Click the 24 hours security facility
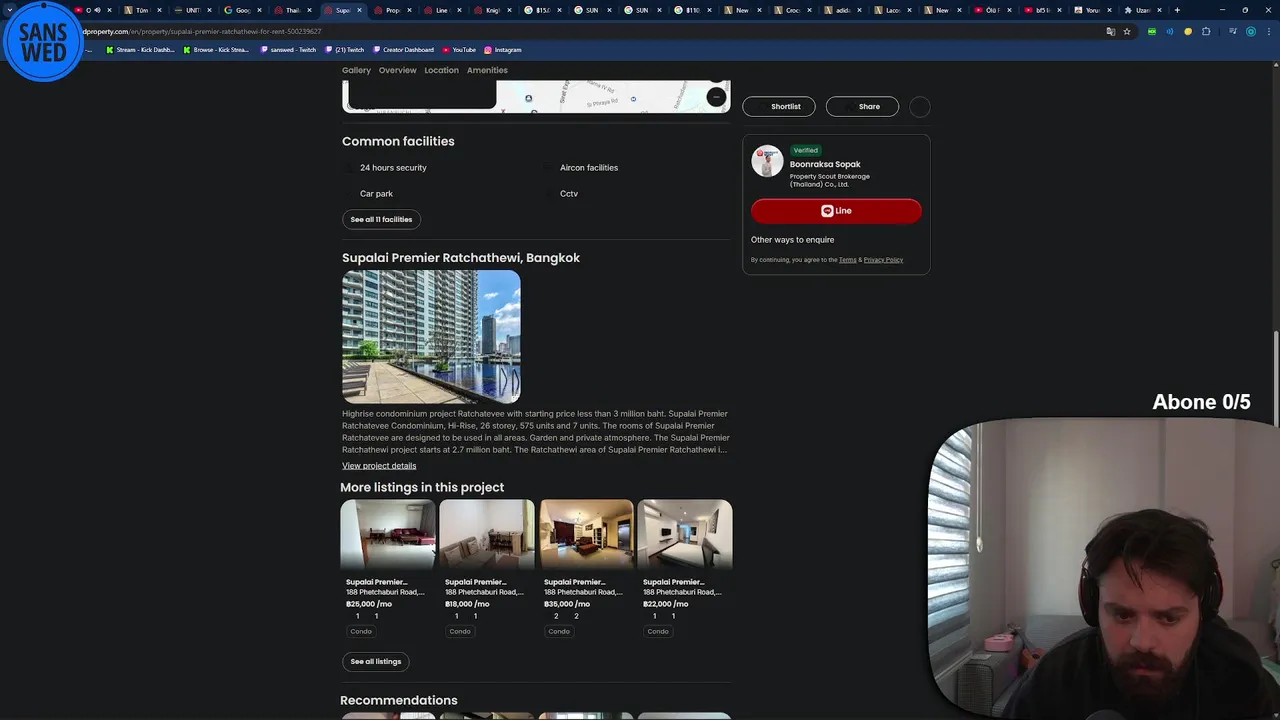This screenshot has height=720, width=1280. (393, 168)
